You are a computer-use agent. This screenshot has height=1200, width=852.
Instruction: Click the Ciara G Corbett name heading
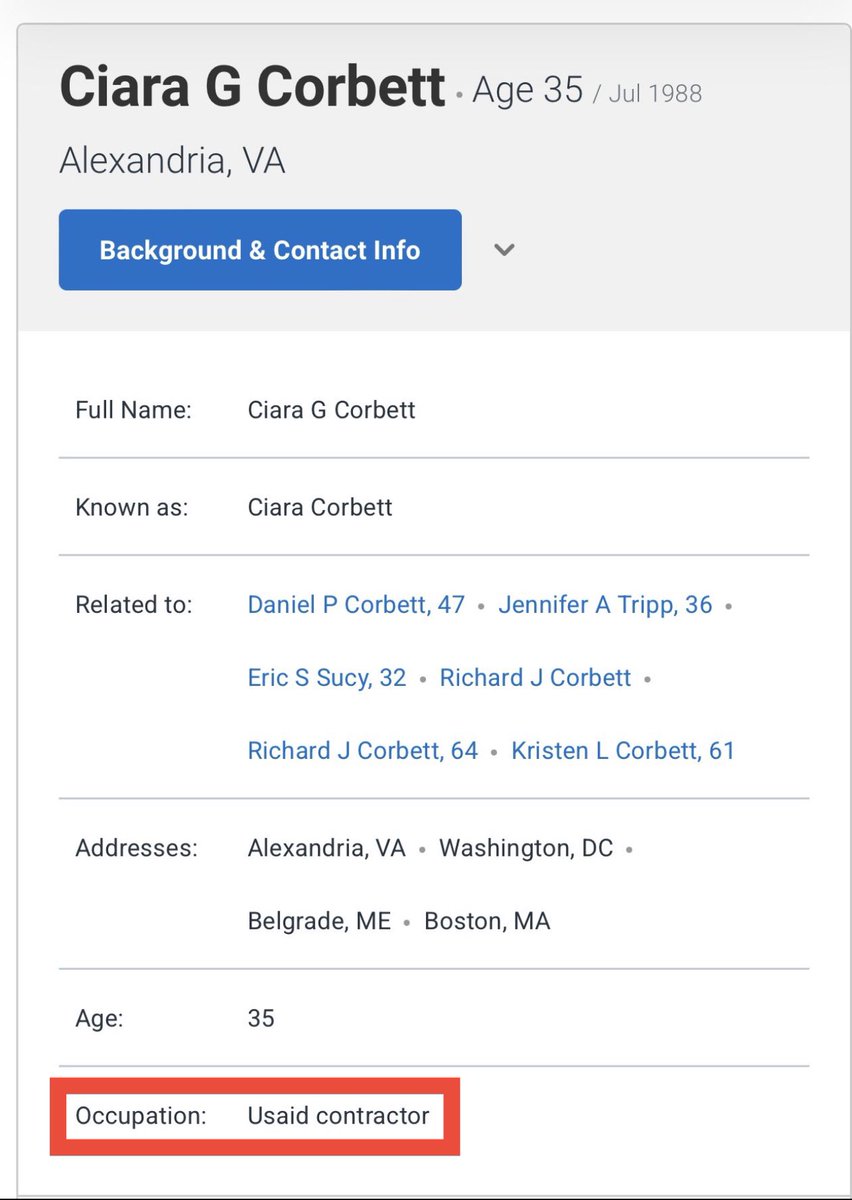252,88
